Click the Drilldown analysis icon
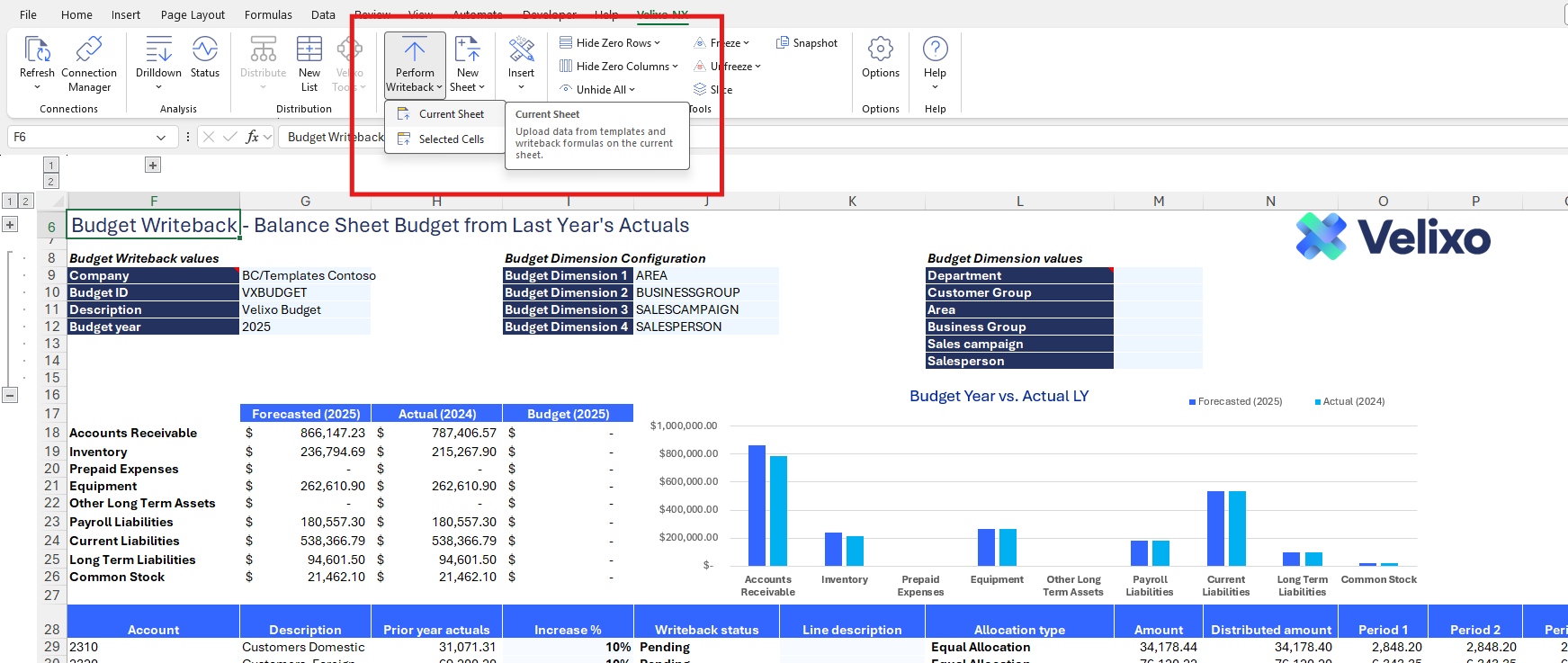The width and height of the screenshot is (1568, 663). tap(158, 50)
